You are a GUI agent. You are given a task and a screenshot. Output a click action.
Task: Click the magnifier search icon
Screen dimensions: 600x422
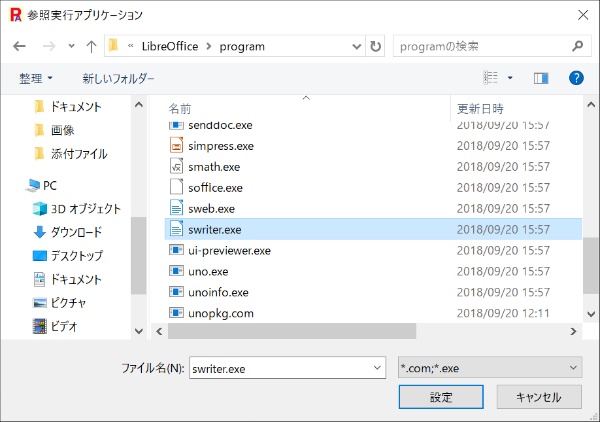(x=577, y=46)
